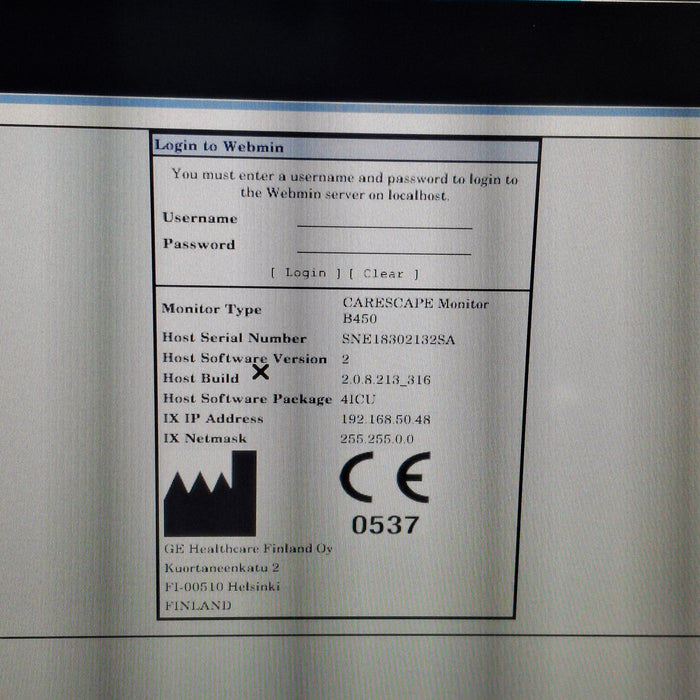The image size is (700, 700).
Task: Click the 'Kuortaneenkatu 2' address line
Action: pos(222,568)
